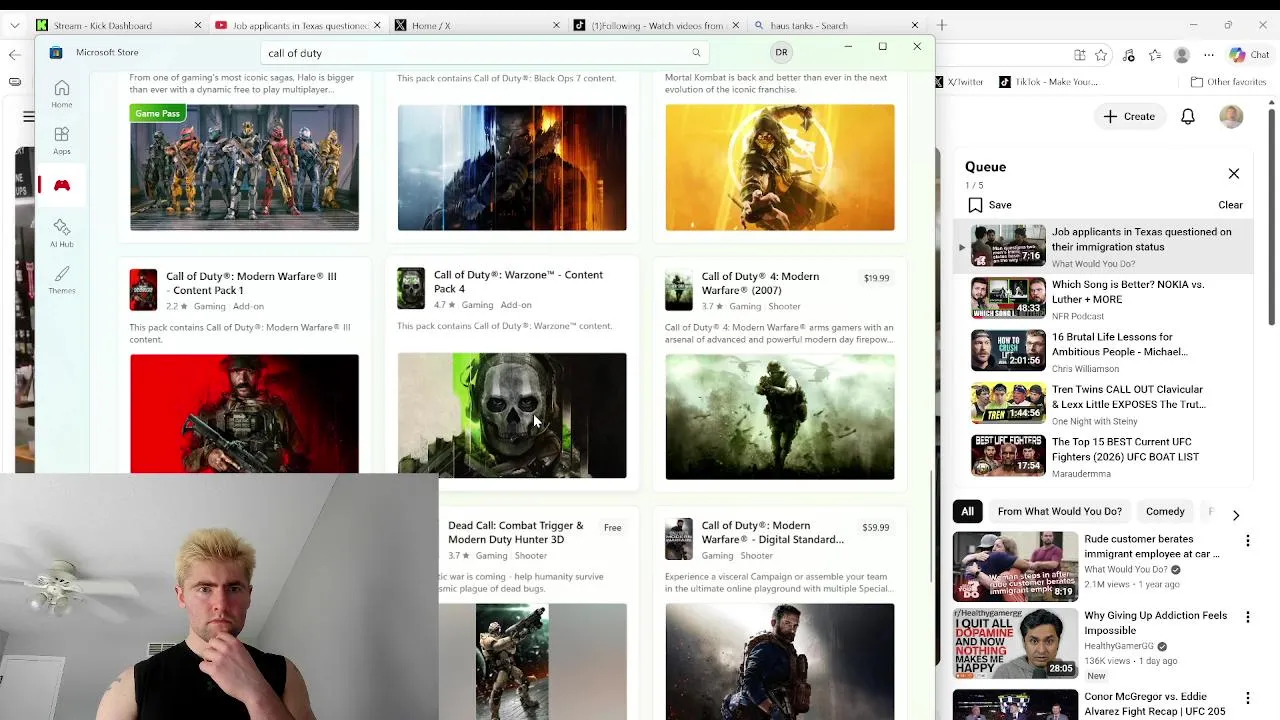
Task: Click Warzone Content Pack 4 small app icon
Action: [x=411, y=288]
